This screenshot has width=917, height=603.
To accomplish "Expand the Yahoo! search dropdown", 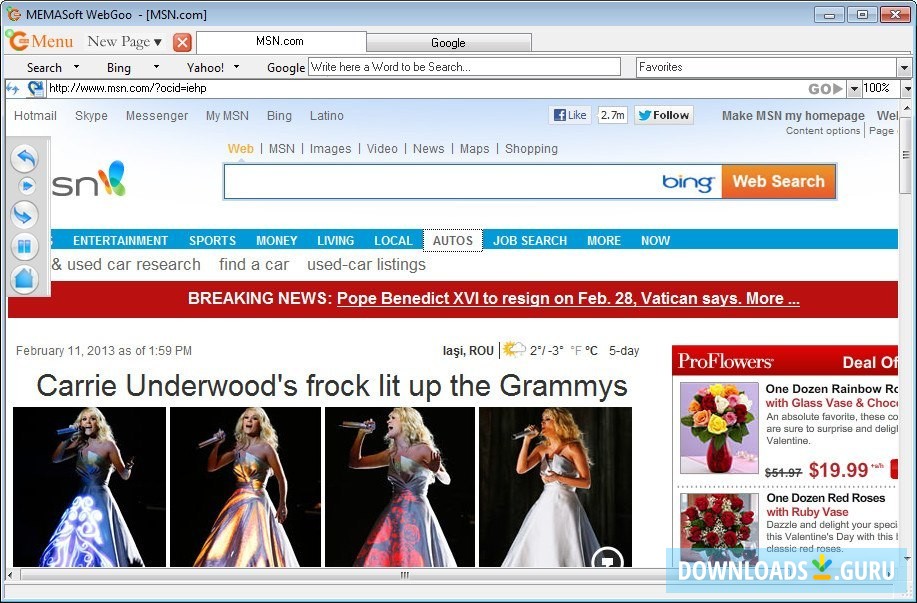I will (237, 66).
